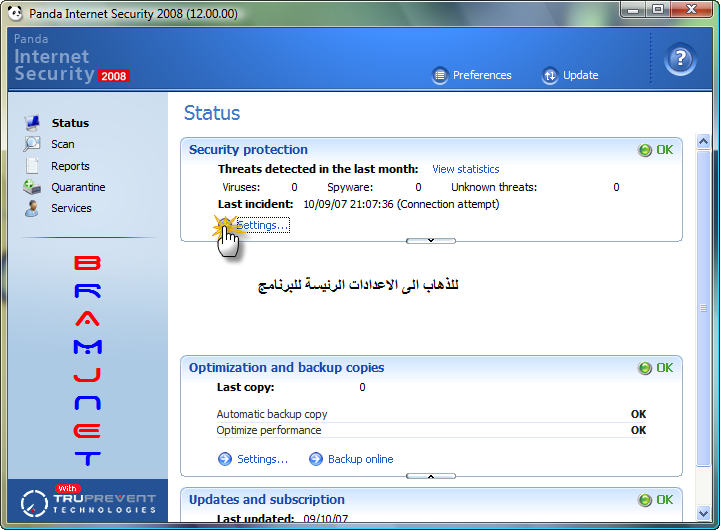Click the Quarantine icon
Image resolution: width=720 pixels, height=530 pixels.
[32, 186]
